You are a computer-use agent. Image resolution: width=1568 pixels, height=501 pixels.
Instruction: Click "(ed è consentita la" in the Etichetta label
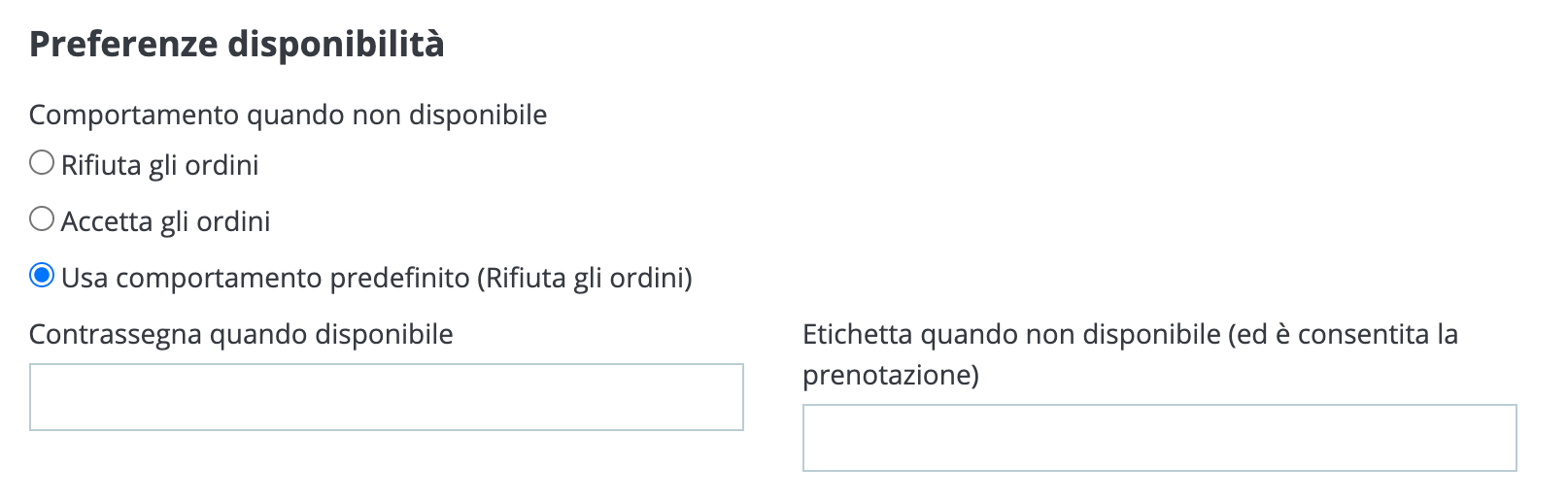1344,334
